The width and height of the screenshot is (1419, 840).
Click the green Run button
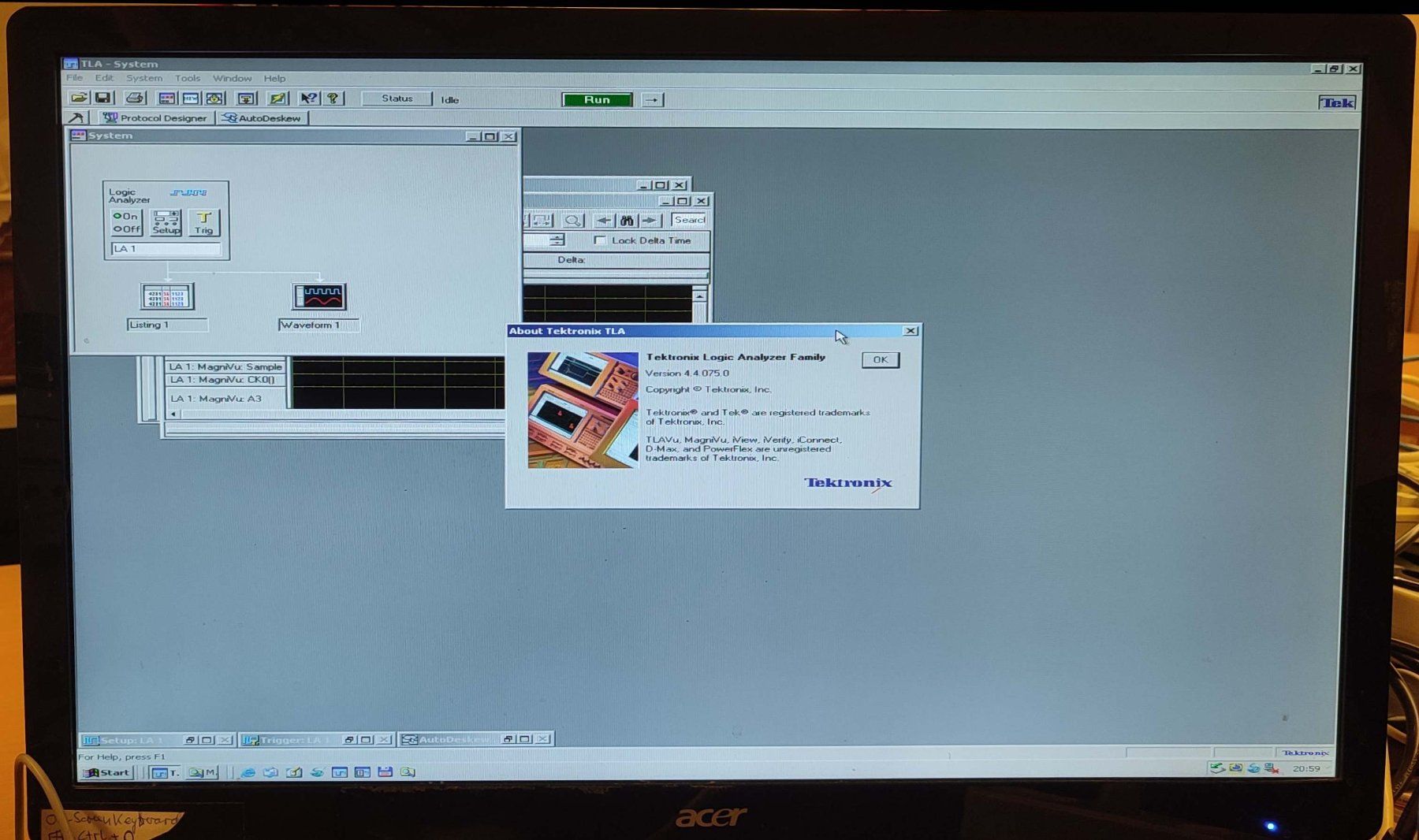597,100
